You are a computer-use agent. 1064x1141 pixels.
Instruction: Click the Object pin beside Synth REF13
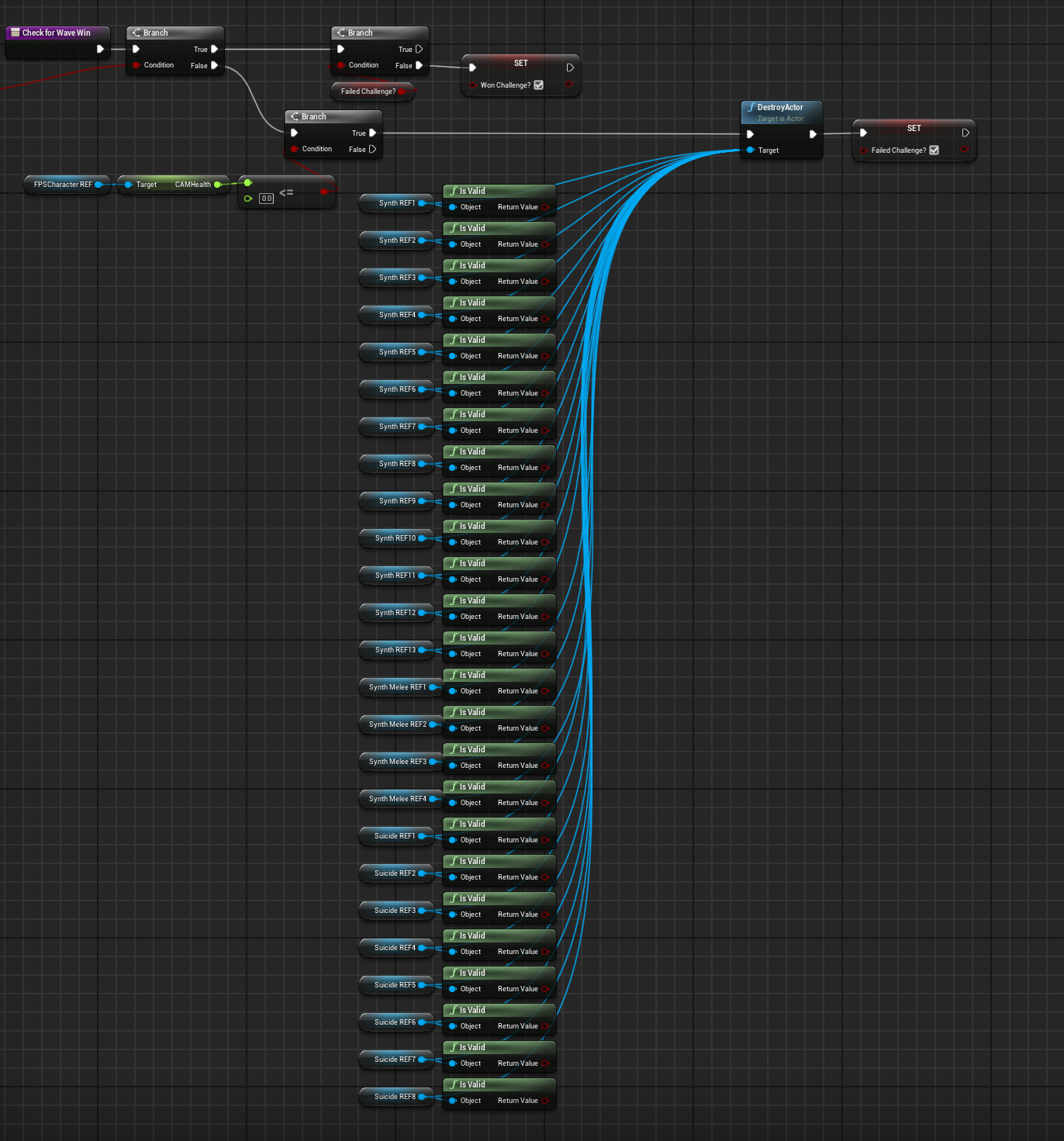[453, 654]
